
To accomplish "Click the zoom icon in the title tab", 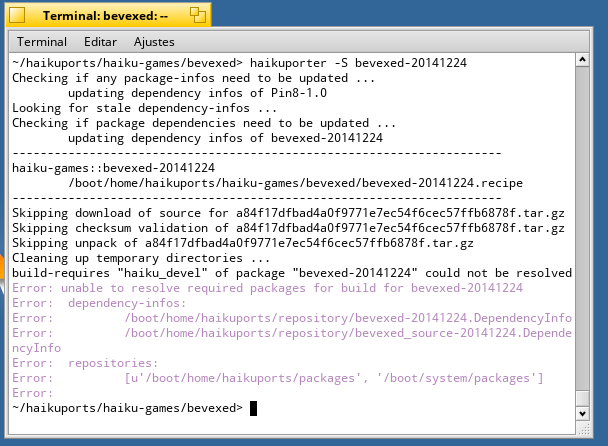I will click(198, 15).
